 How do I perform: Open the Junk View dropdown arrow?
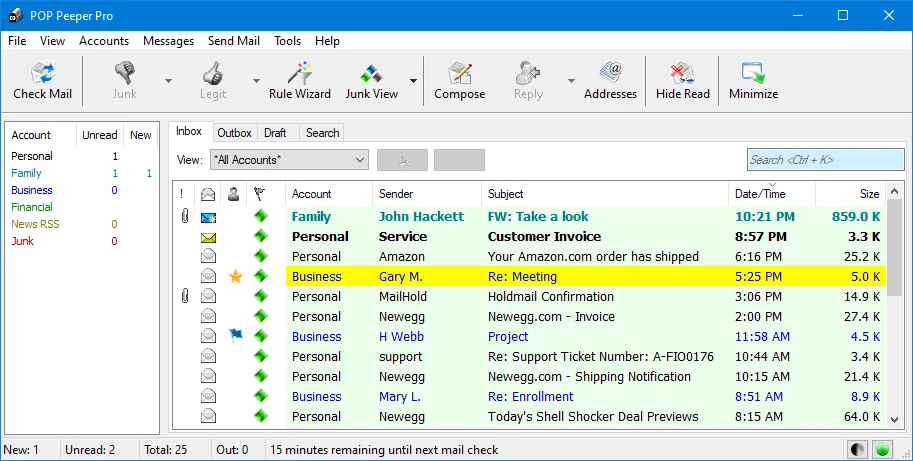(413, 81)
